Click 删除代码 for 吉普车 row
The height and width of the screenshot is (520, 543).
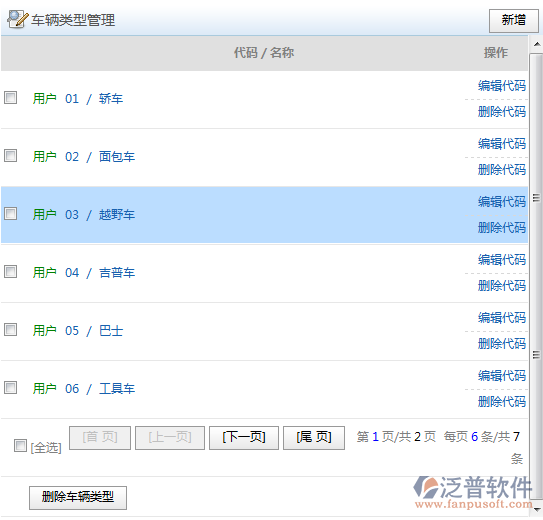point(502,286)
